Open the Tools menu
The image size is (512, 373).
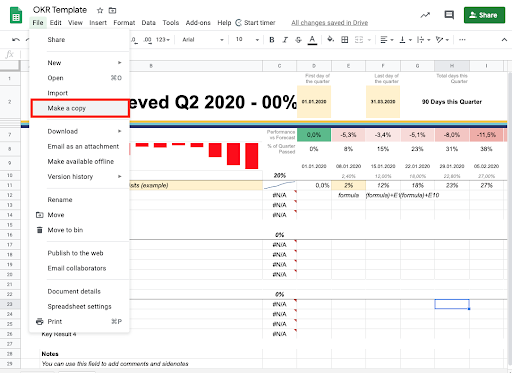pos(171,23)
